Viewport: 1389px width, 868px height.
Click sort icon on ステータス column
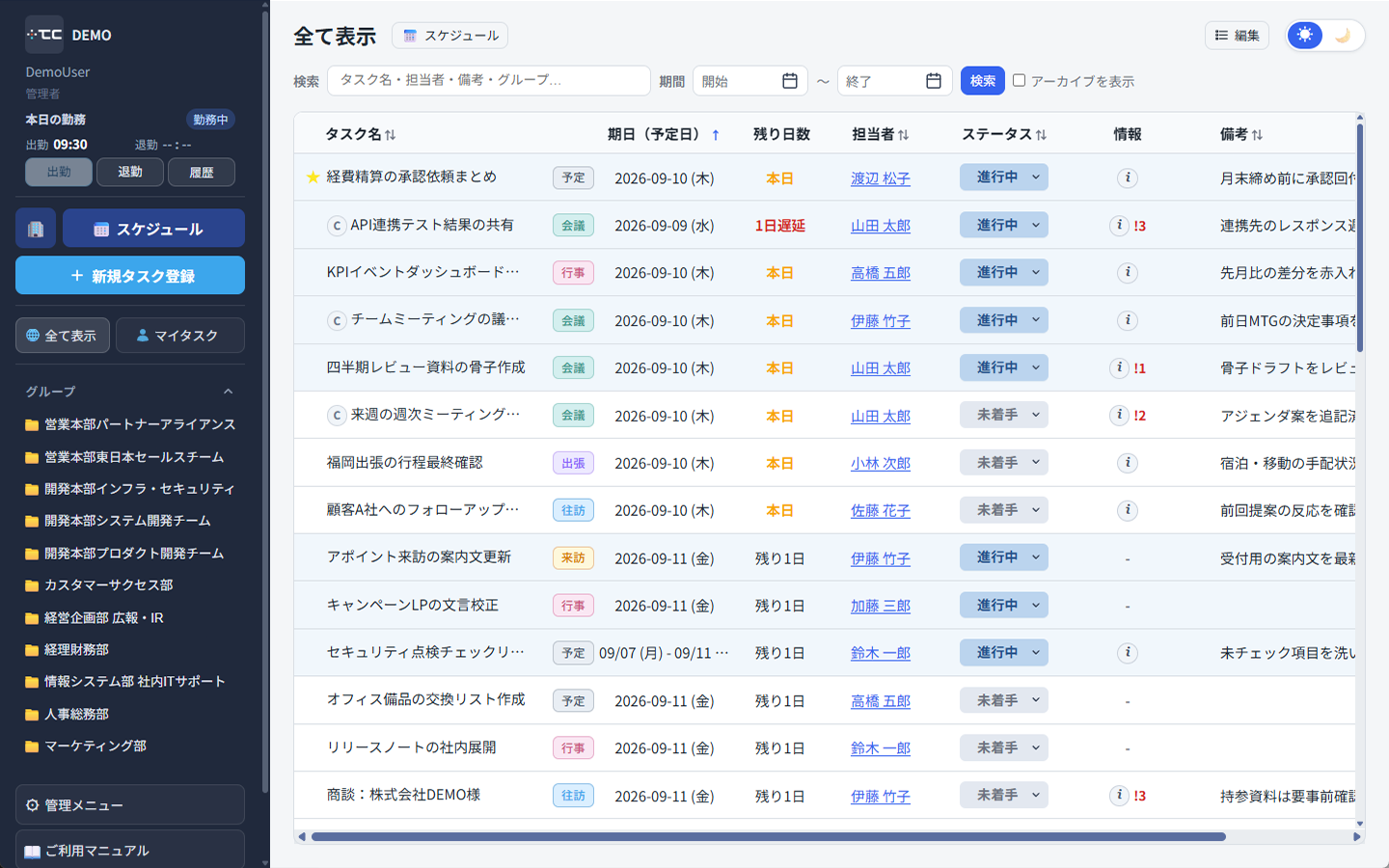[x=1041, y=135]
